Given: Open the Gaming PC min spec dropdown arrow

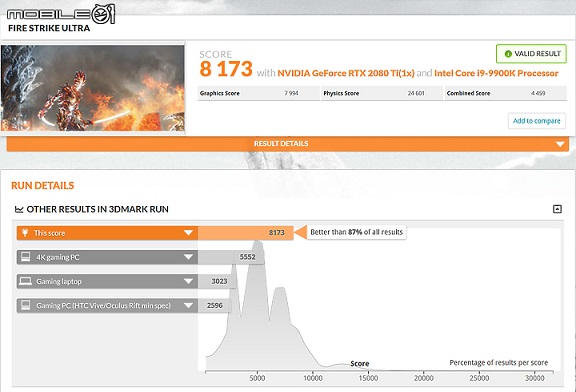Looking at the screenshot, I should pos(188,305).
